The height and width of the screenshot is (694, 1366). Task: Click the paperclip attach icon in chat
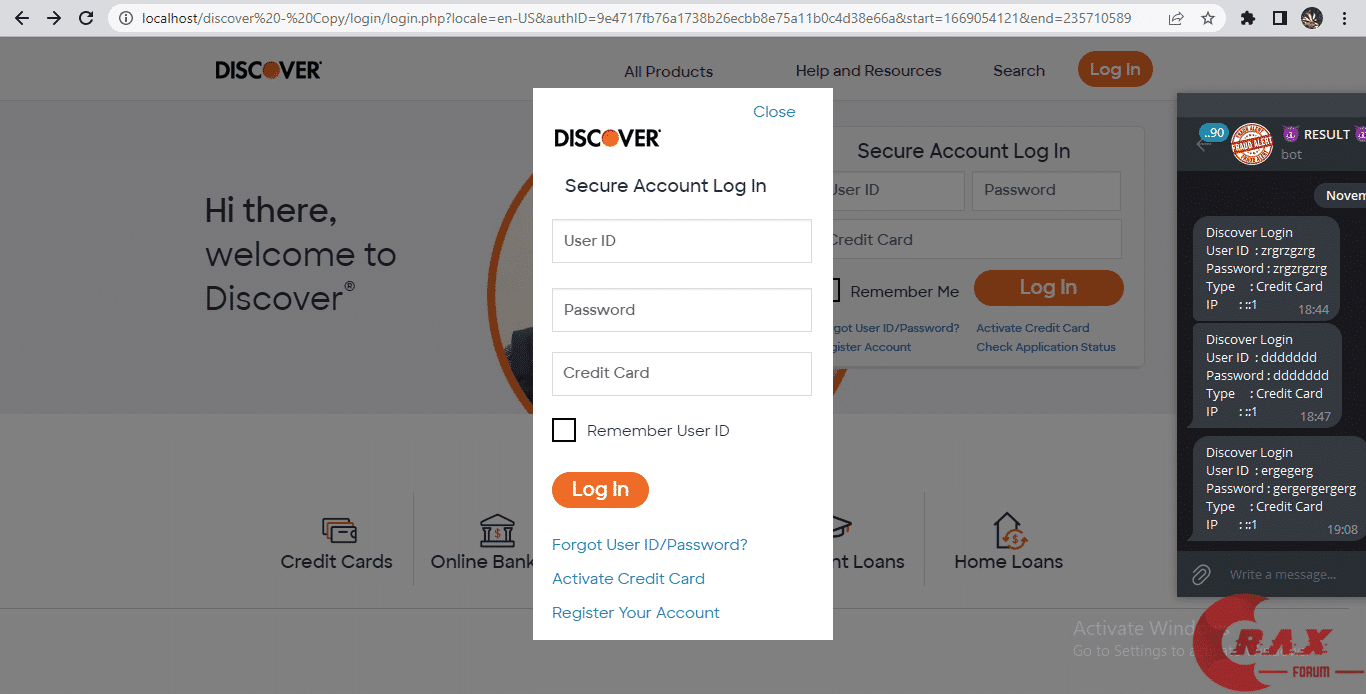pos(1201,574)
